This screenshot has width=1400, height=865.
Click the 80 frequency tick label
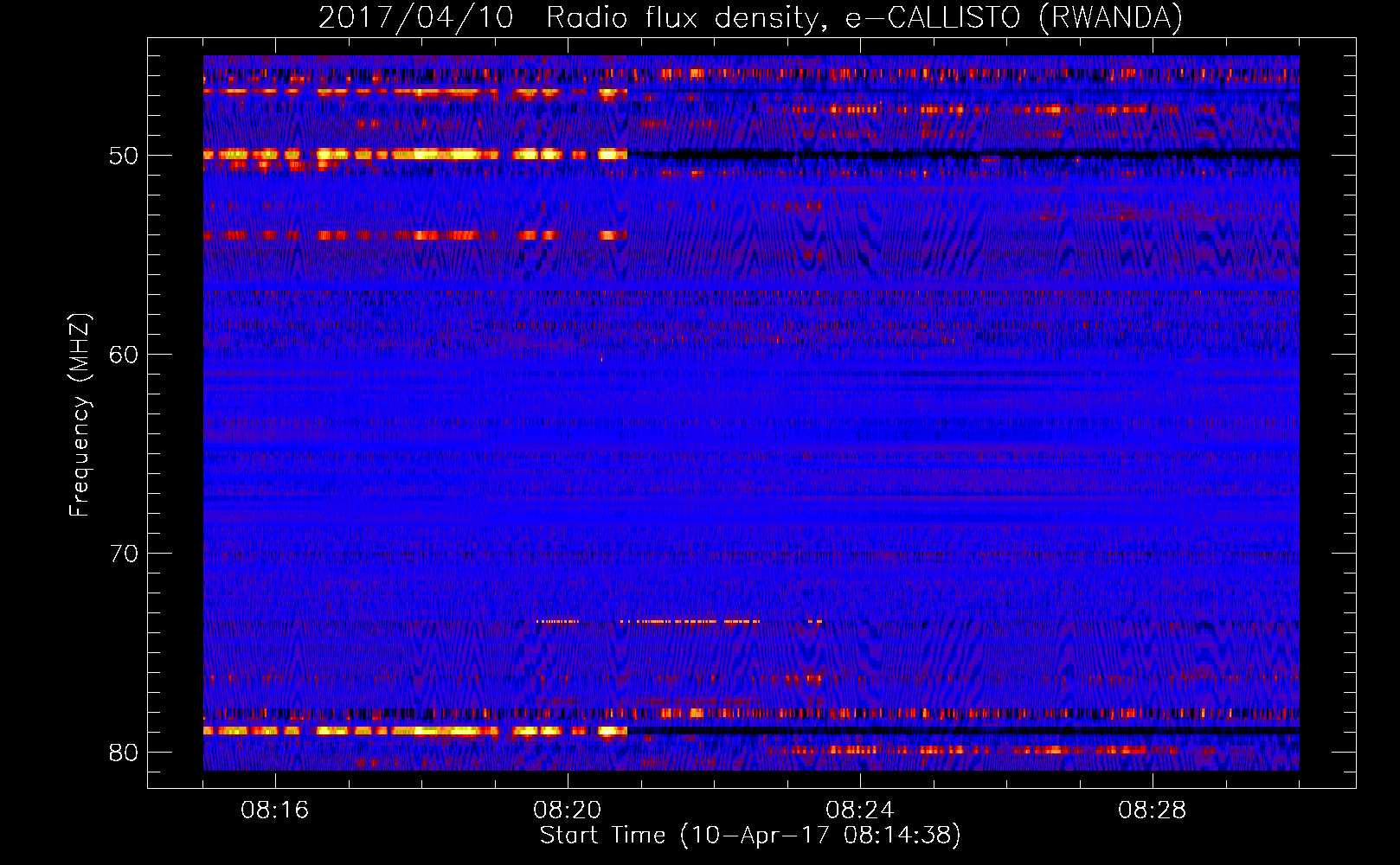124,753
